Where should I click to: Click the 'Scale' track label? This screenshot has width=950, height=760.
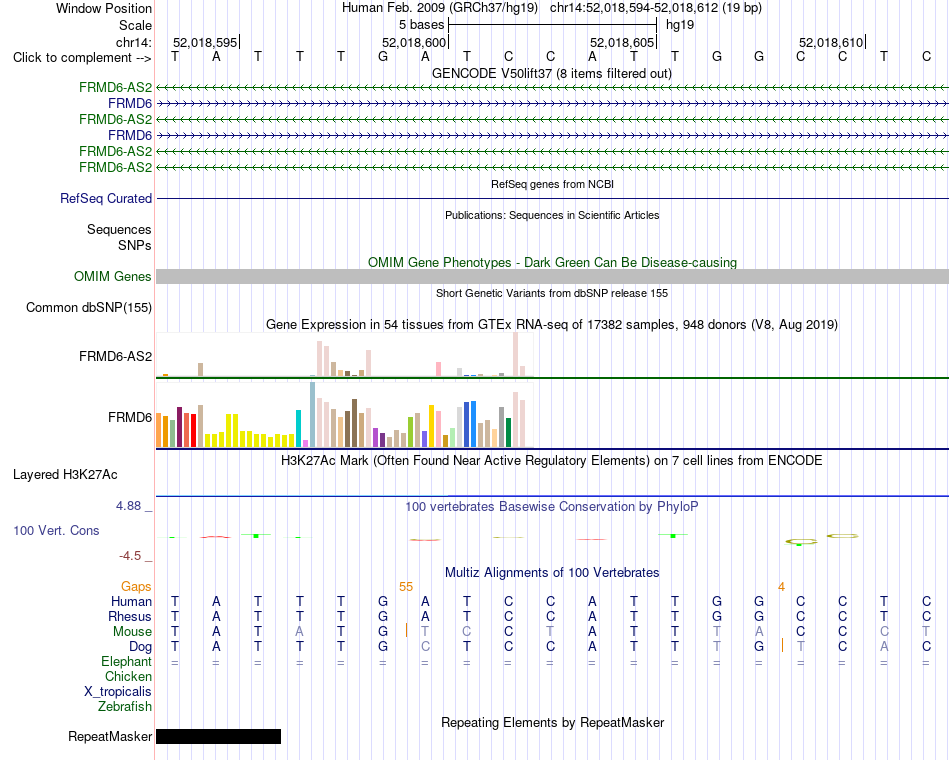[135, 25]
